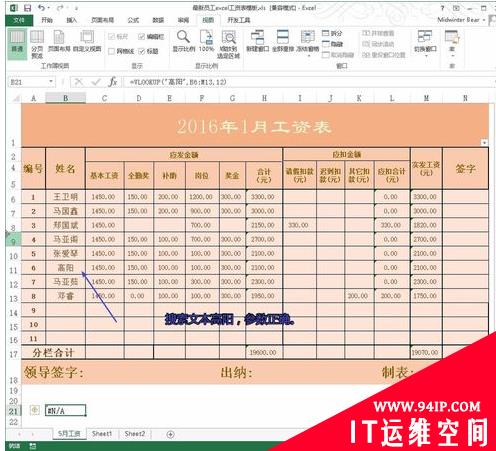Toggle the Formula Bar (编辑栏) checkbox
This screenshot has height=451, width=496.
(141, 37)
